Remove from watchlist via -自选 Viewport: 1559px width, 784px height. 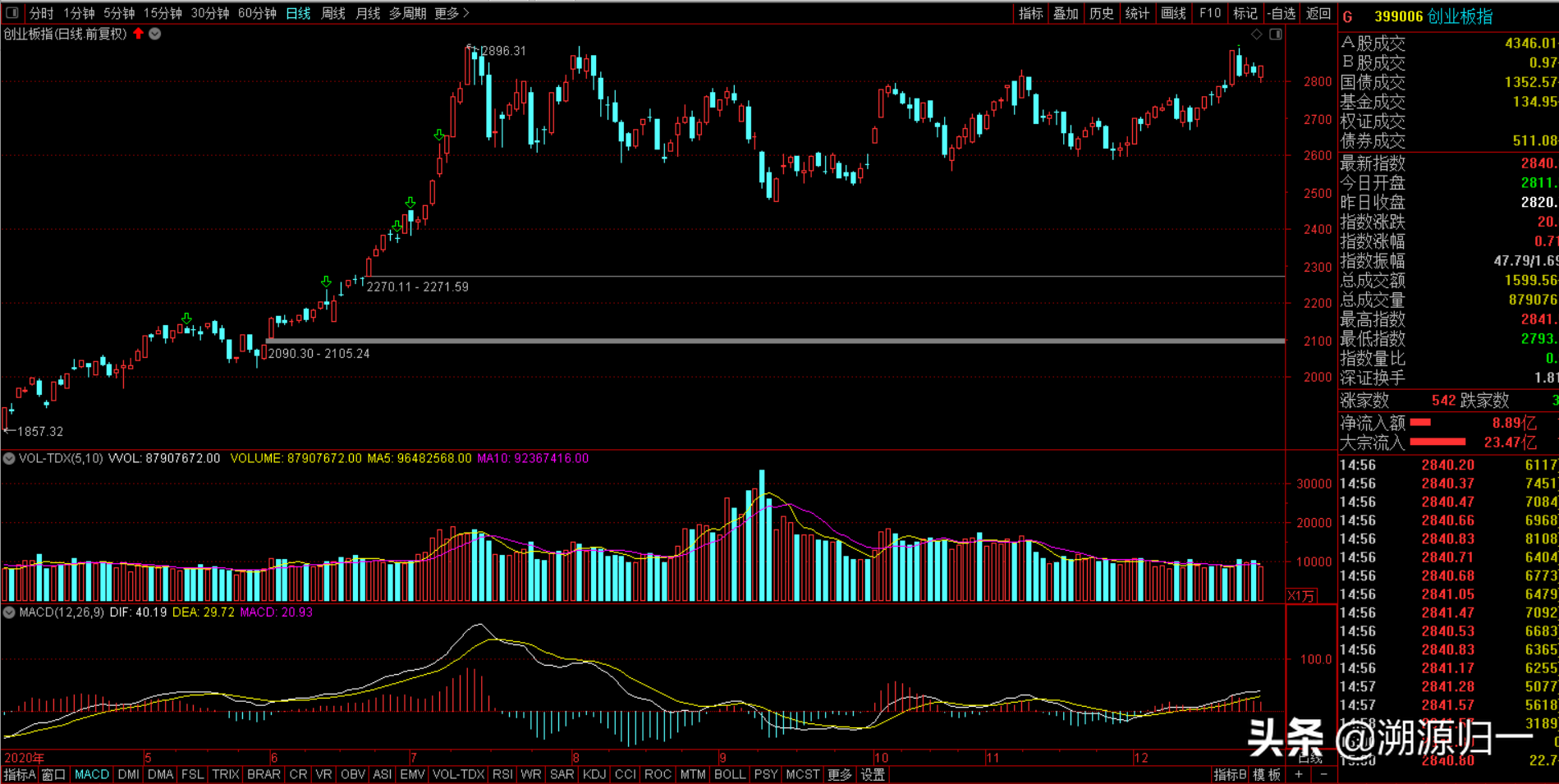1282,13
